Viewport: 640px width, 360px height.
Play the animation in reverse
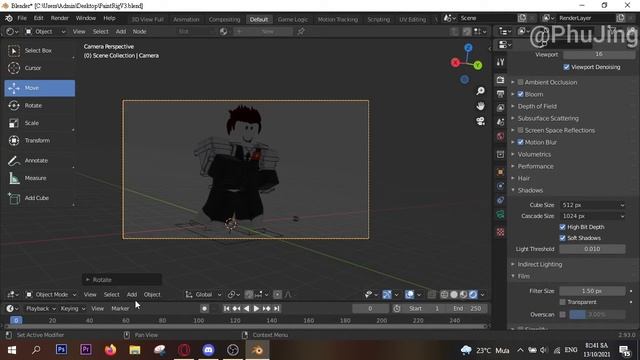coord(246,309)
